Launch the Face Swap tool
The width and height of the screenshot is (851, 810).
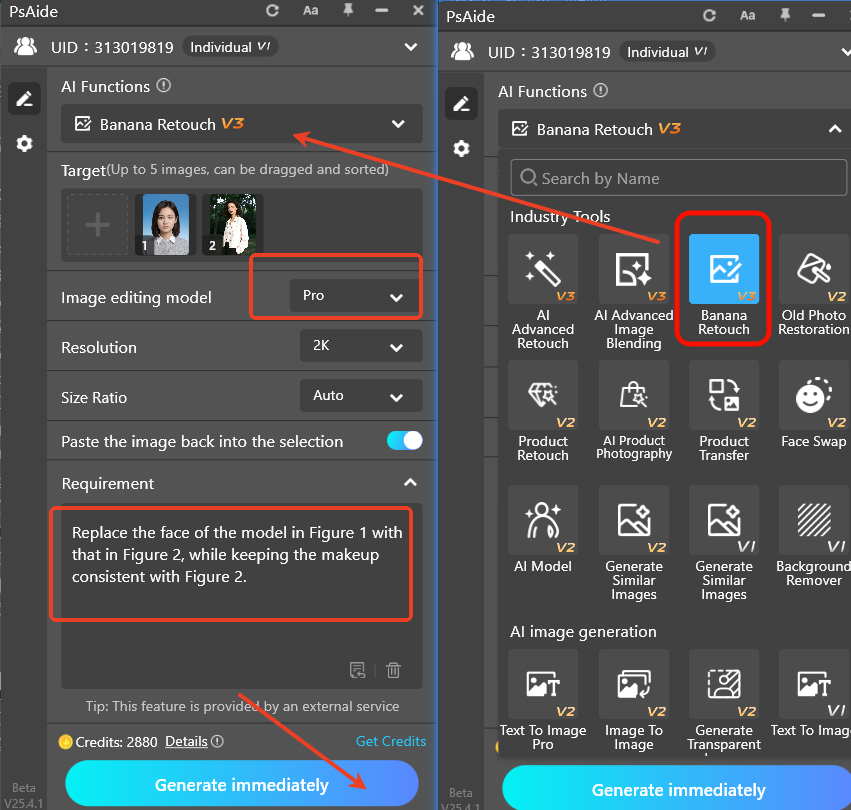pyautogui.click(x=813, y=412)
